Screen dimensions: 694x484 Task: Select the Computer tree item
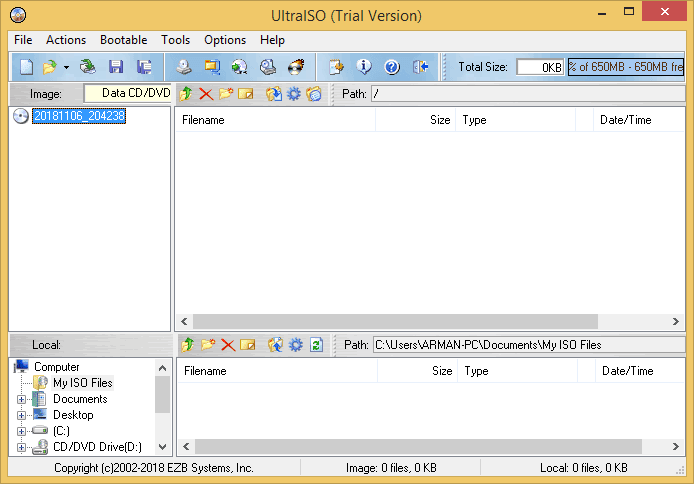57,367
